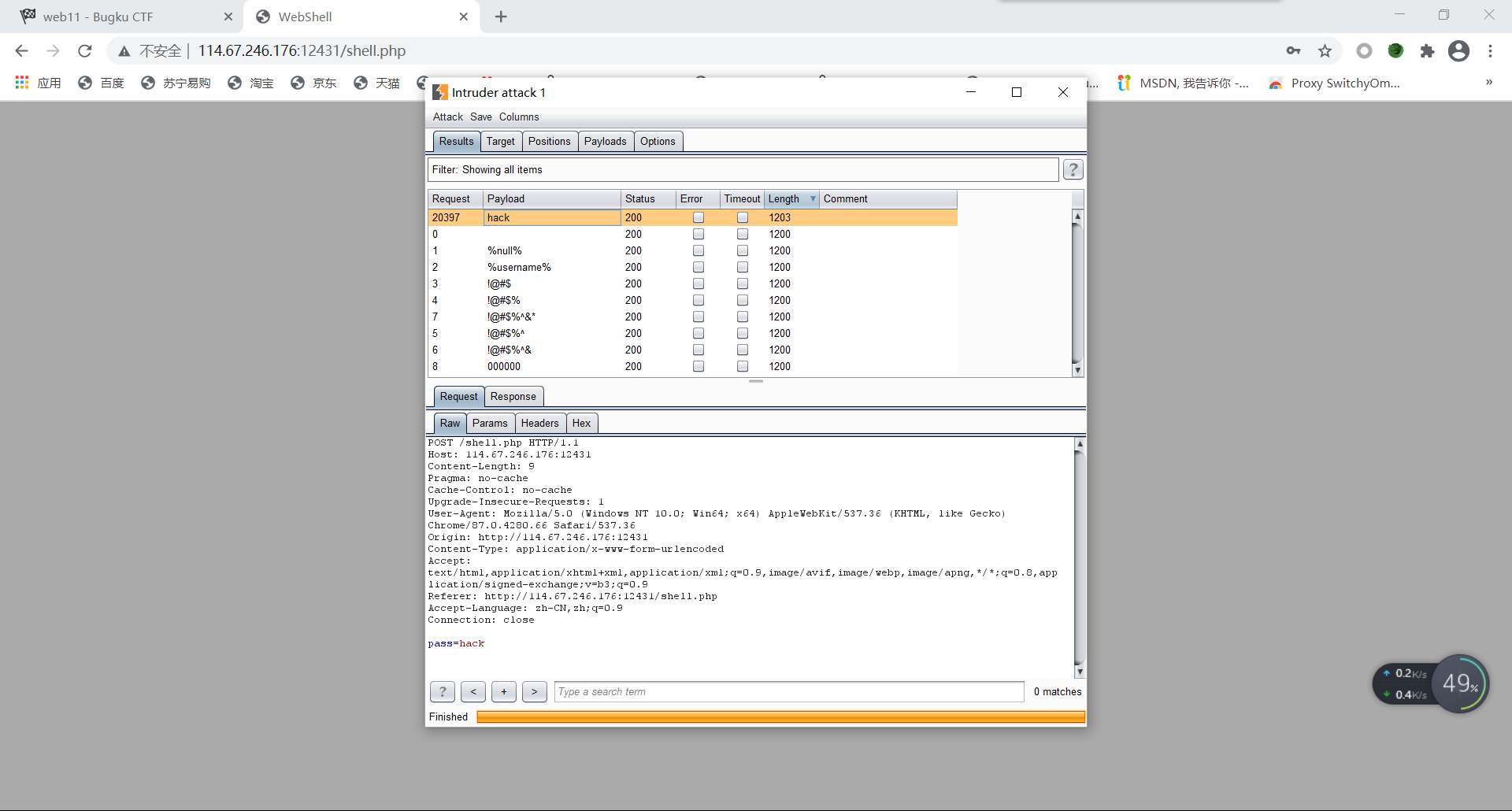Open the Chrome profile avatar icon

1458,51
